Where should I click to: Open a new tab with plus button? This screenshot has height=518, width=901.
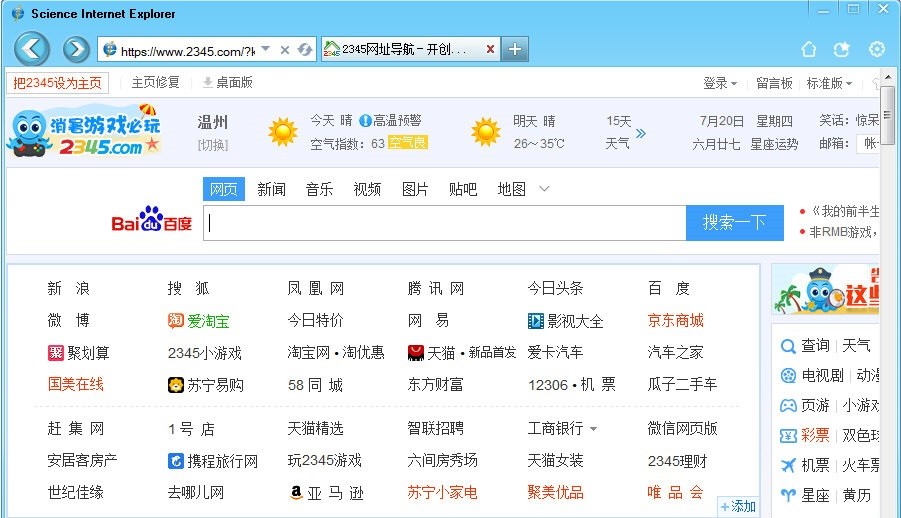pyautogui.click(x=514, y=49)
